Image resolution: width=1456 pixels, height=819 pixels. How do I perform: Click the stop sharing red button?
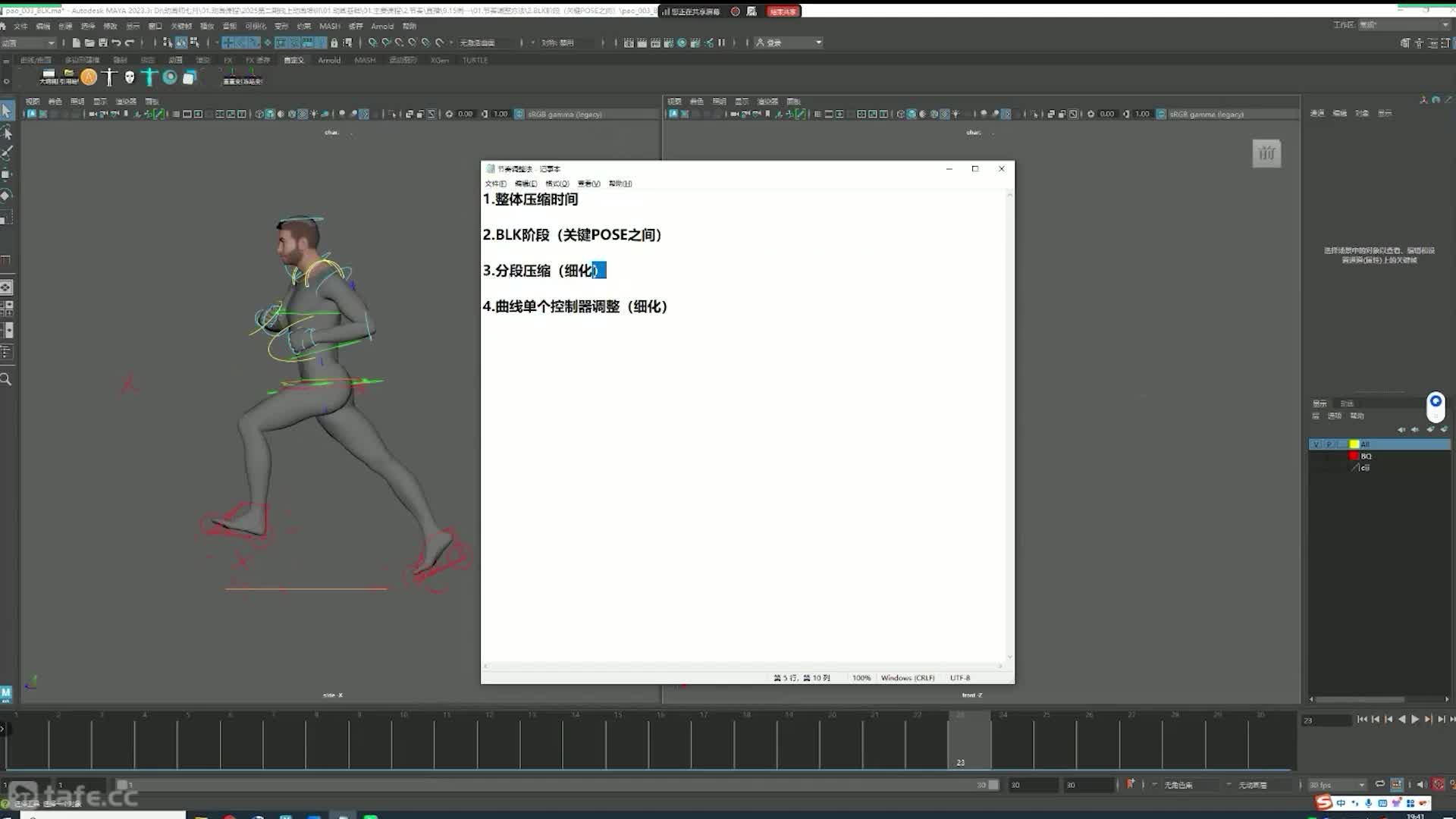783,11
